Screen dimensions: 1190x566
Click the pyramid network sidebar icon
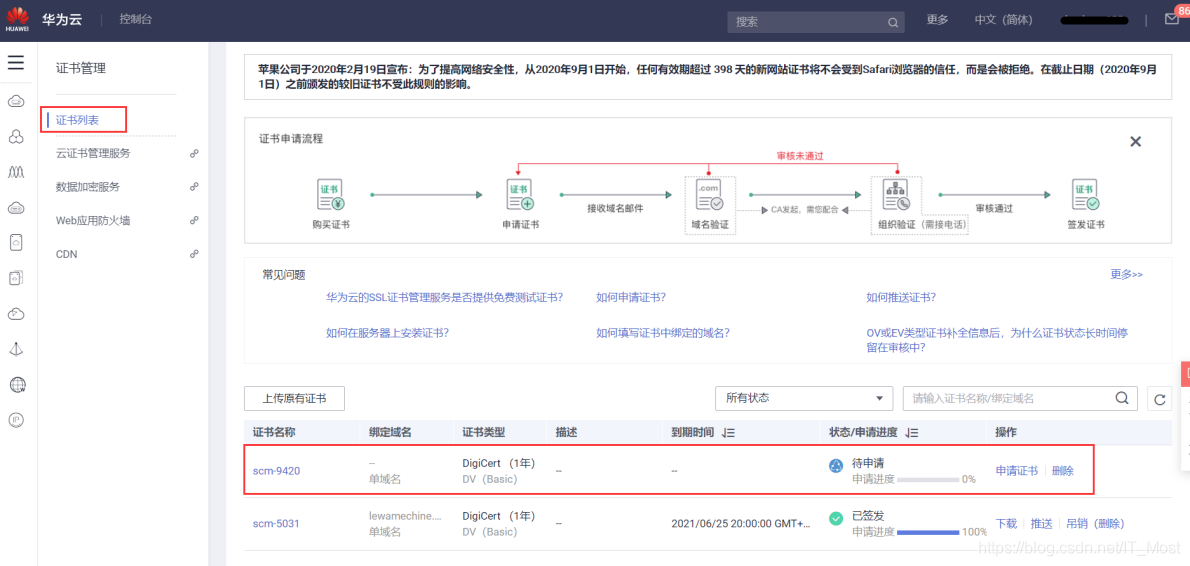coord(16,349)
